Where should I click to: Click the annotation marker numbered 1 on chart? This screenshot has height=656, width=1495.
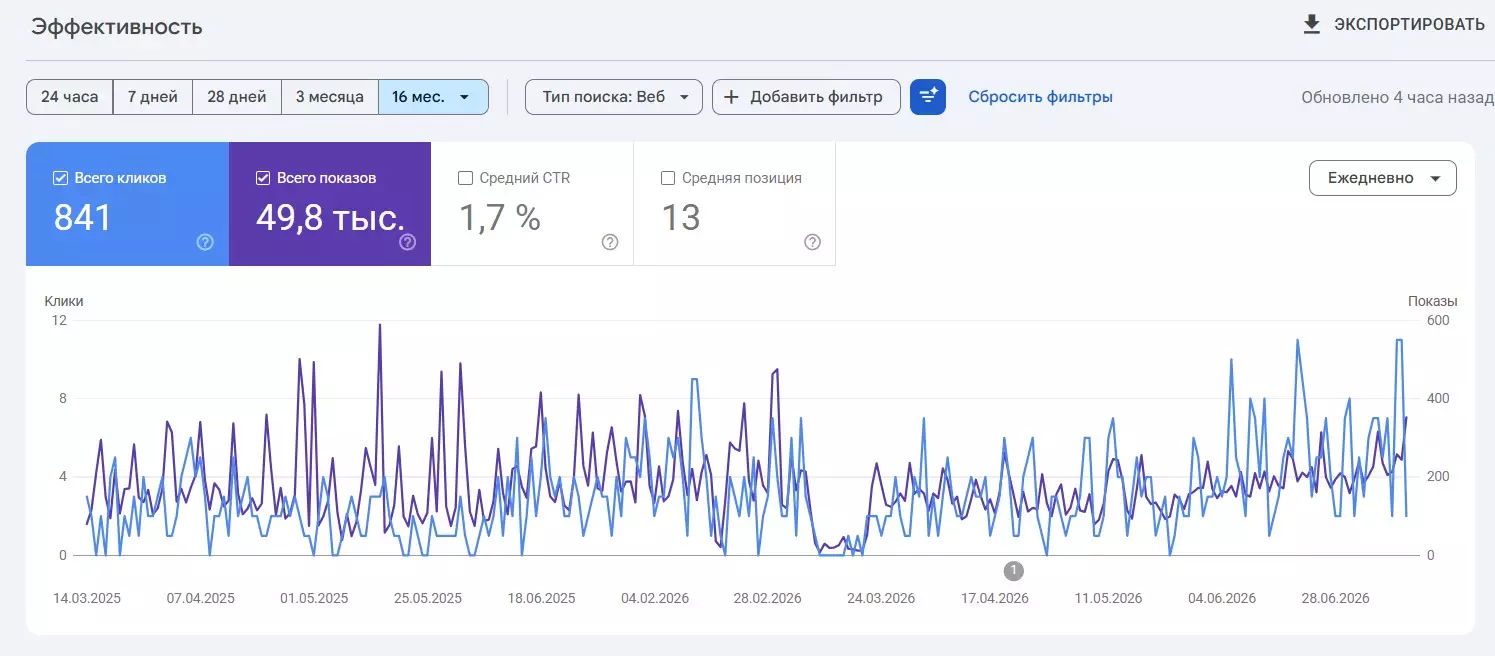[x=1013, y=571]
